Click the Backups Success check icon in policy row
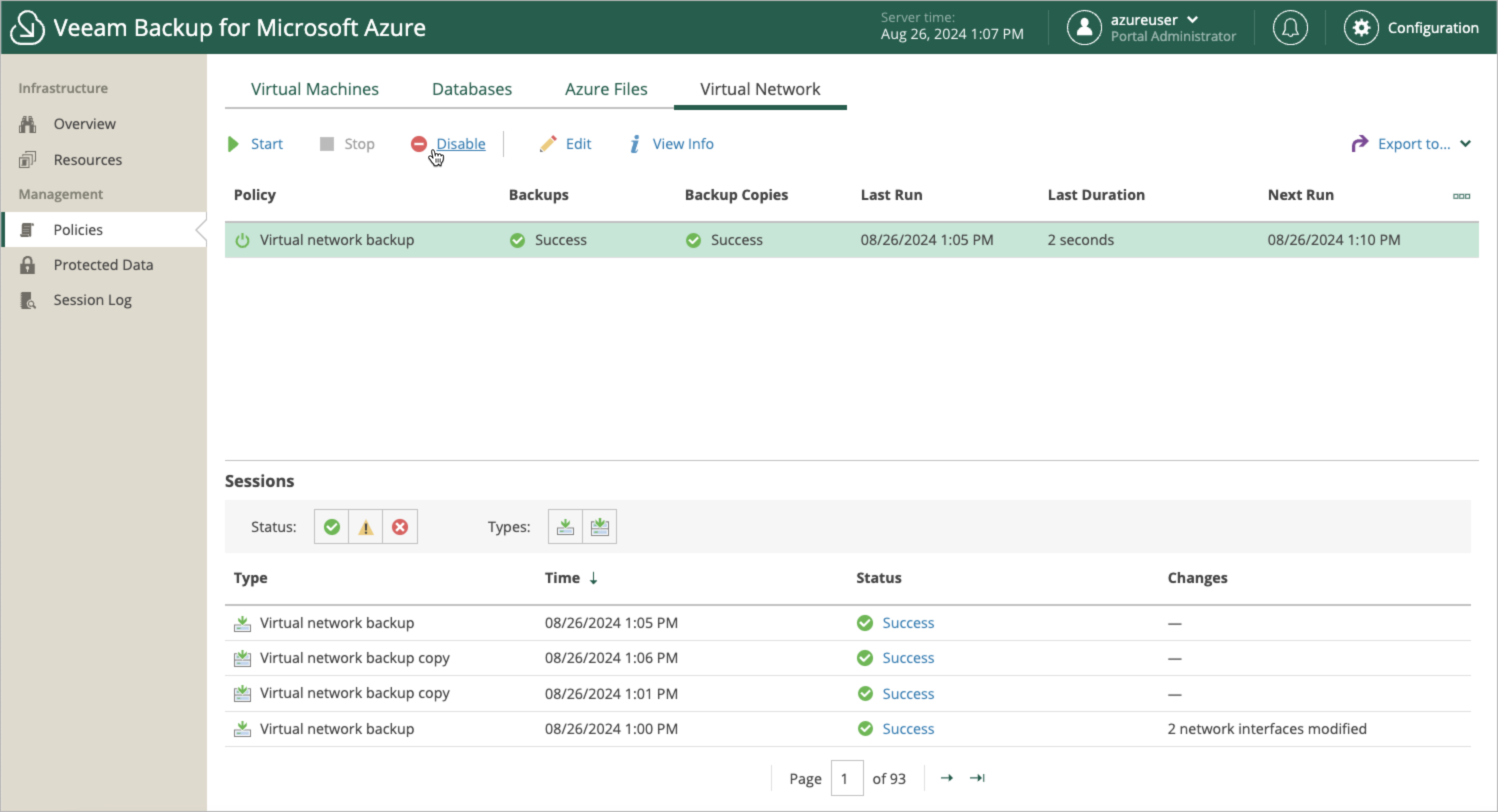This screenshot has height=812, width=1498. click(517, 240)
